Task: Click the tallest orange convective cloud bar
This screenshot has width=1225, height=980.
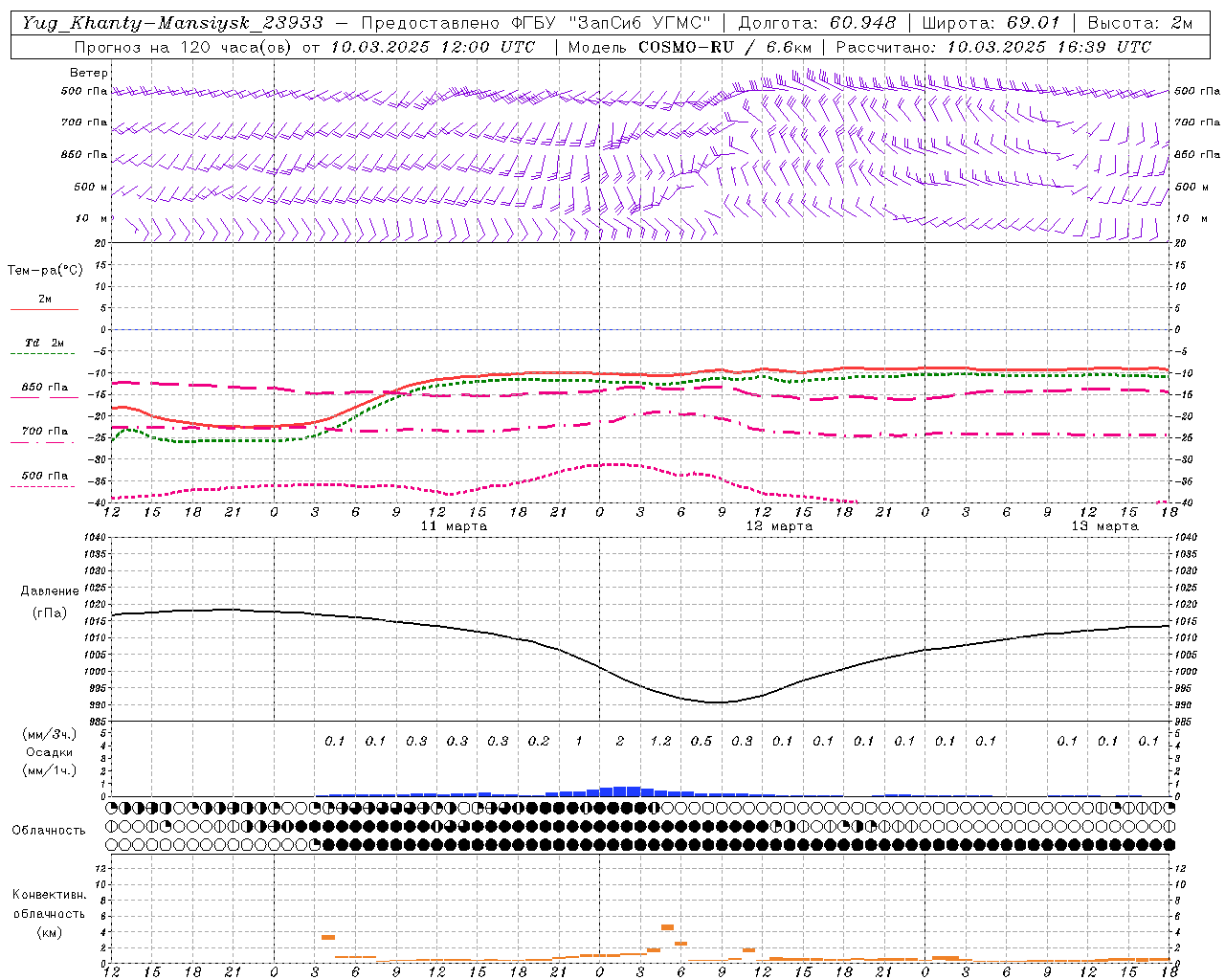Action: pos(667,927)
